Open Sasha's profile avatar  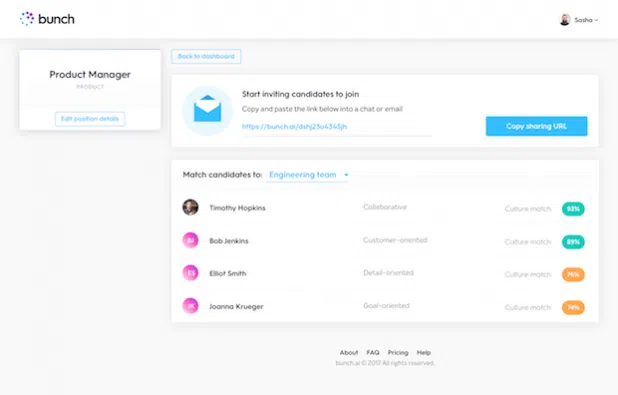565,20
